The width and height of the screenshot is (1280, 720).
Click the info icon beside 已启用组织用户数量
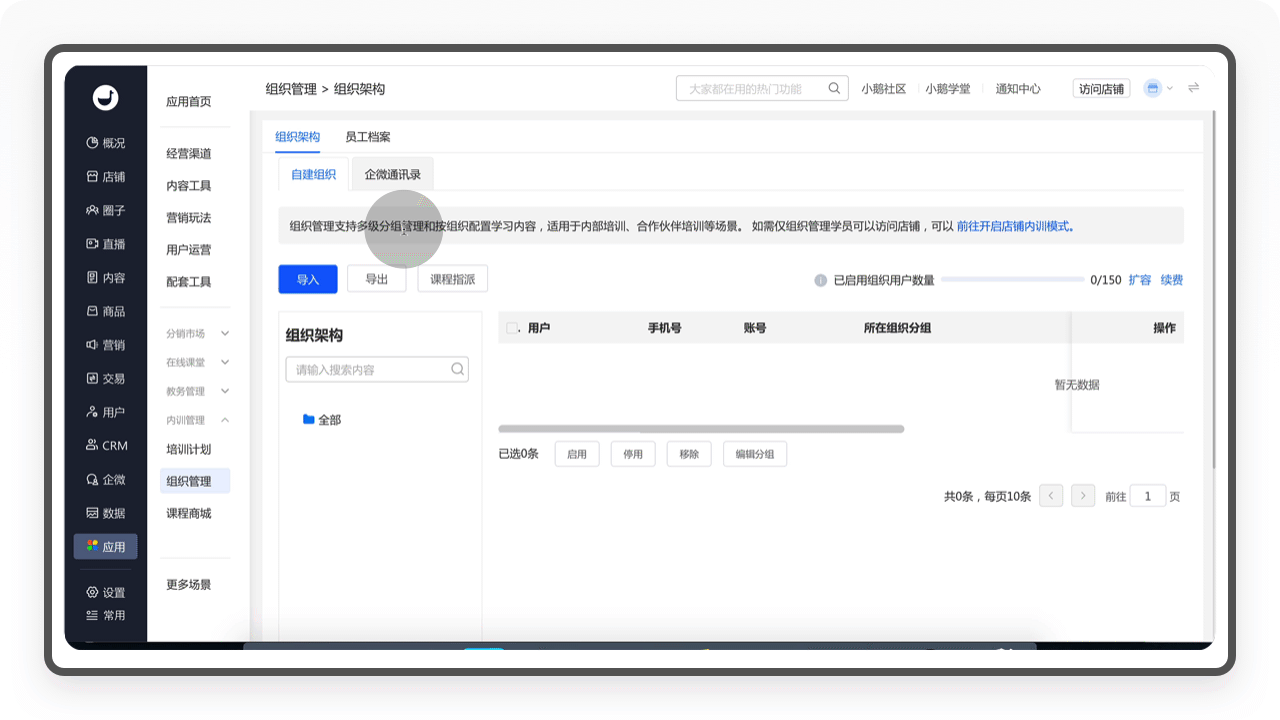pyautogui.click(x=821, y=281)
